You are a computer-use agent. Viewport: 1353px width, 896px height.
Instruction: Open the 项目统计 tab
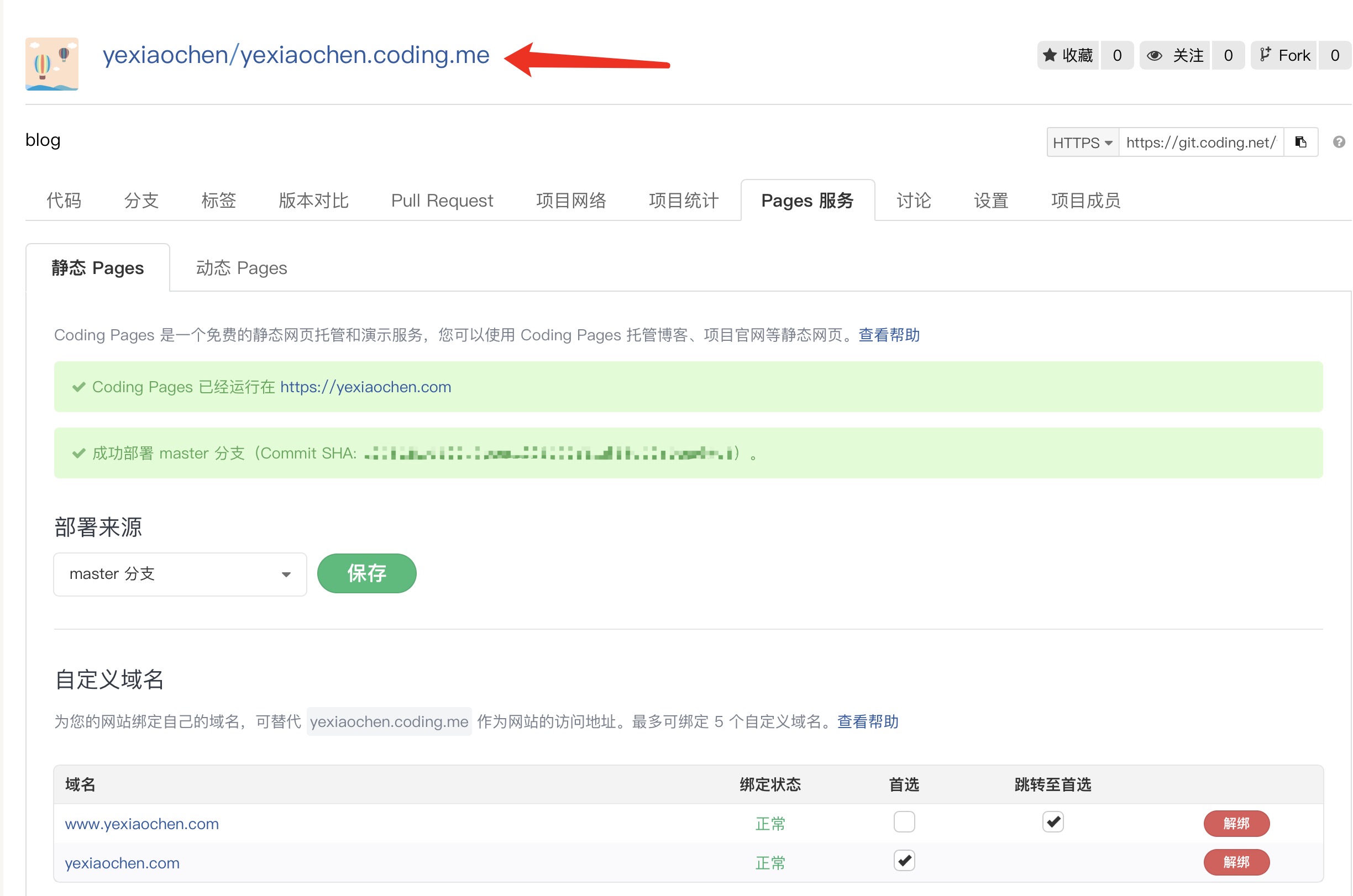tap(684, 201)
